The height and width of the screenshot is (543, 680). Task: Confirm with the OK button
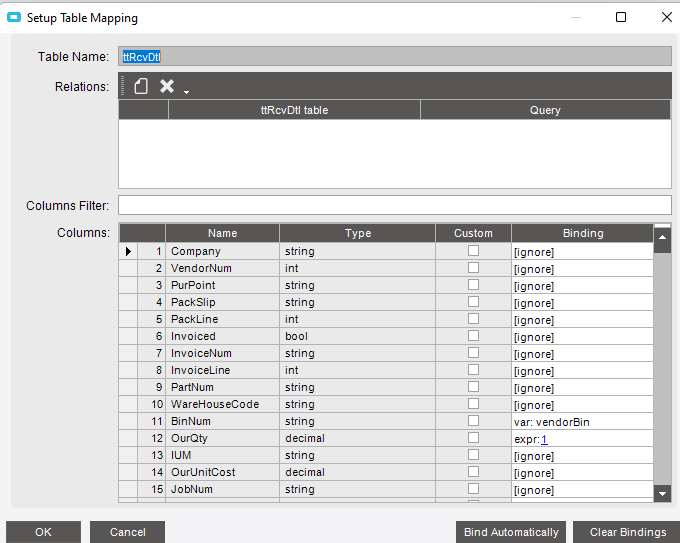click(43, 532)
